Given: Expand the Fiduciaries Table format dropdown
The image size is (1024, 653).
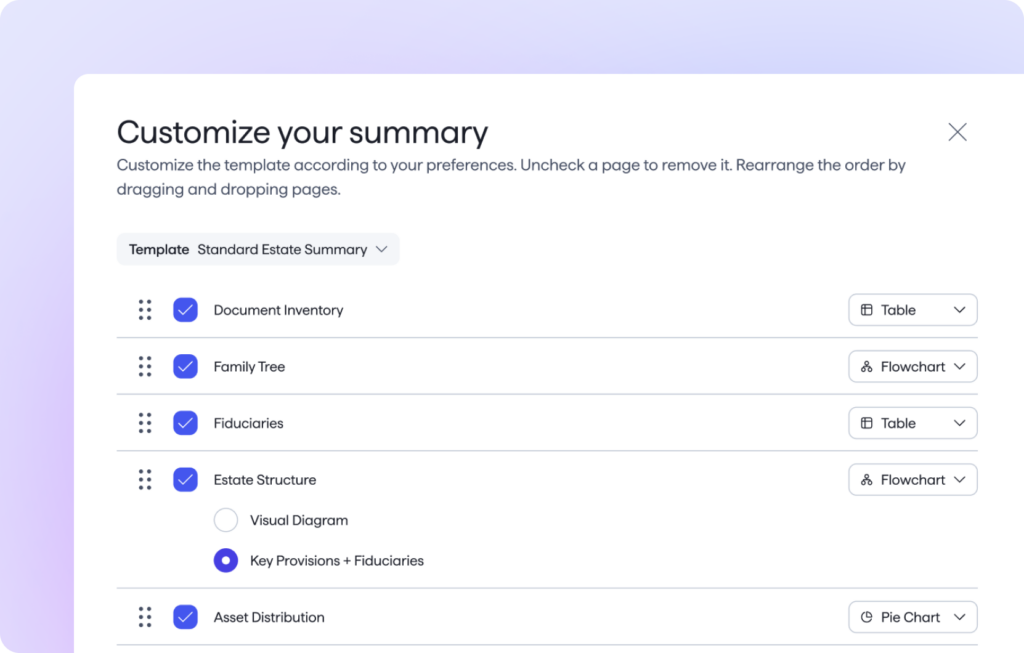Looking at the screenshot, I should click(x=912, y=423).
